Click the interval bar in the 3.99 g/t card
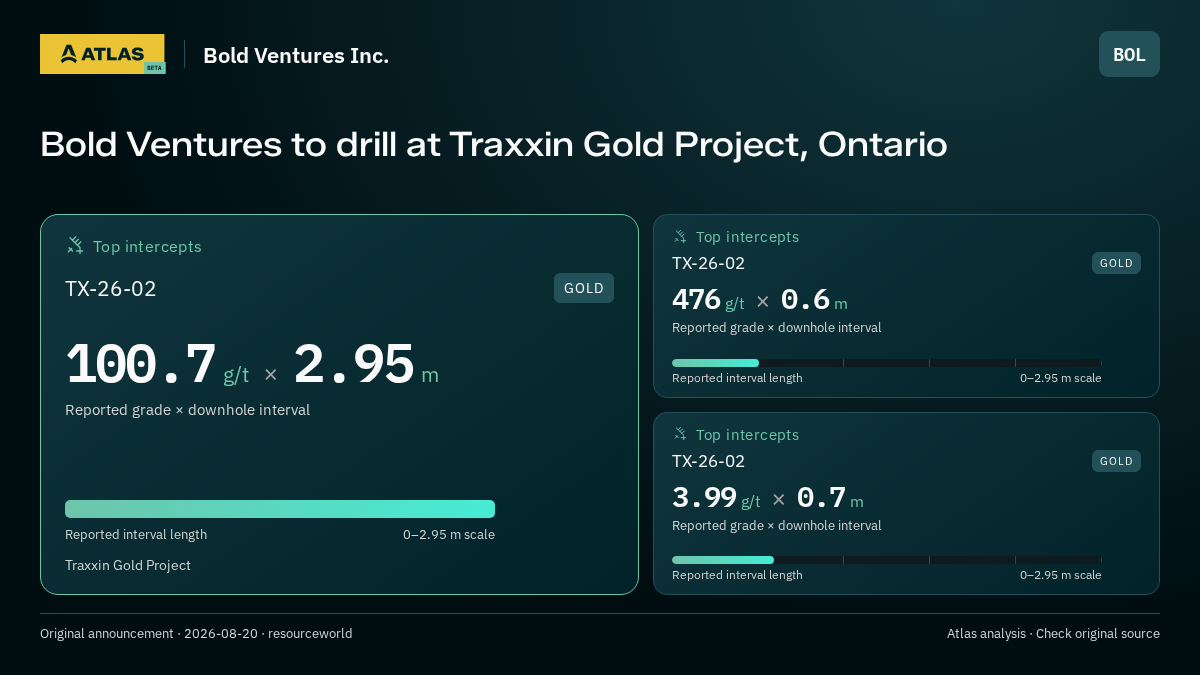Image resolution: width=1200 pixels, height=675 pixels. pos(887,560)
